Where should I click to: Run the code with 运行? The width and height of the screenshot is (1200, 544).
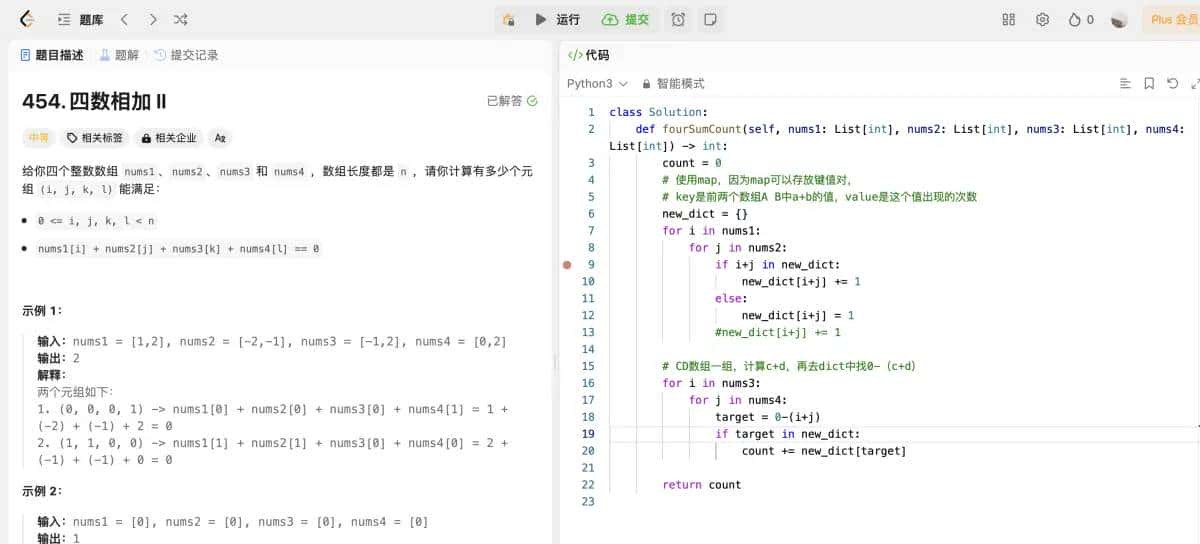pyautogui.click(x=557, y=19)
